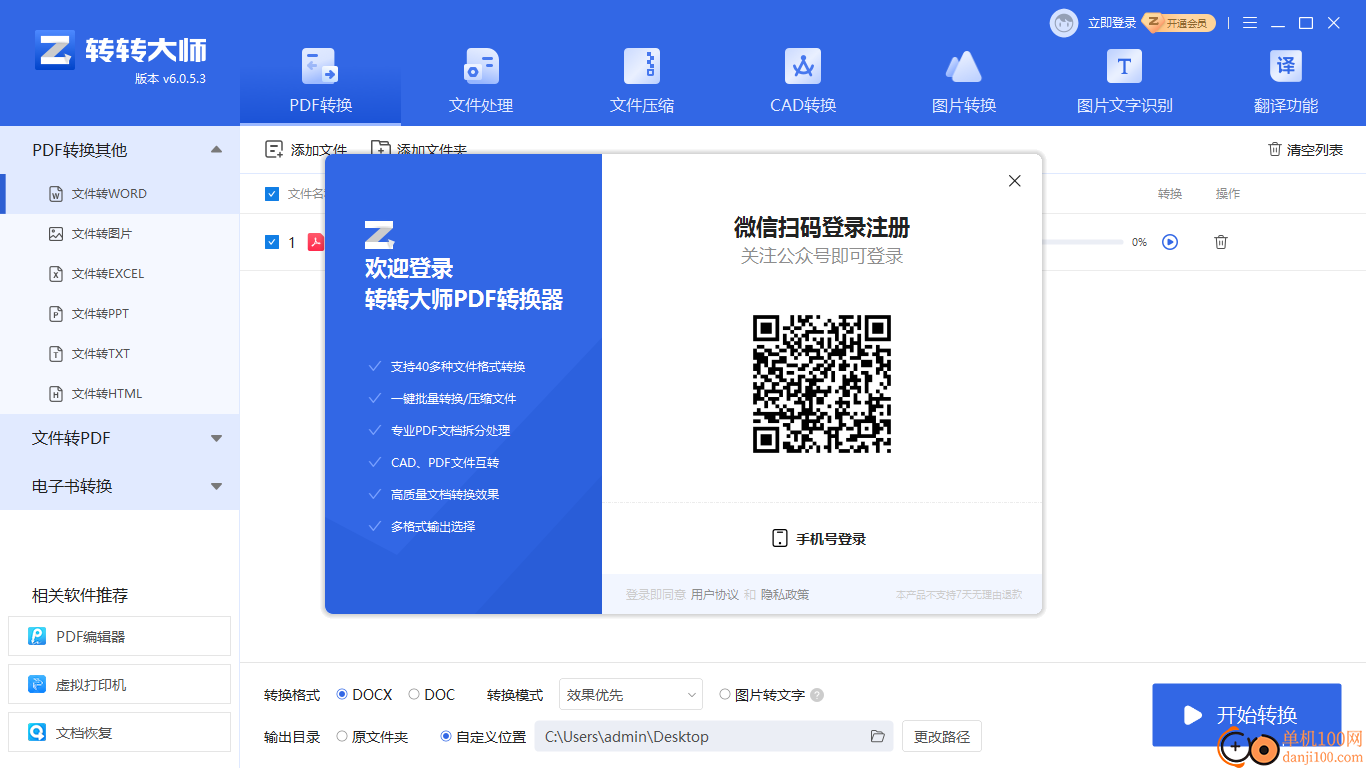The width and height of the screenshot is (1366, 768).
Task: Select 文件转HTML in sidebar
Action: coord(120,394)
